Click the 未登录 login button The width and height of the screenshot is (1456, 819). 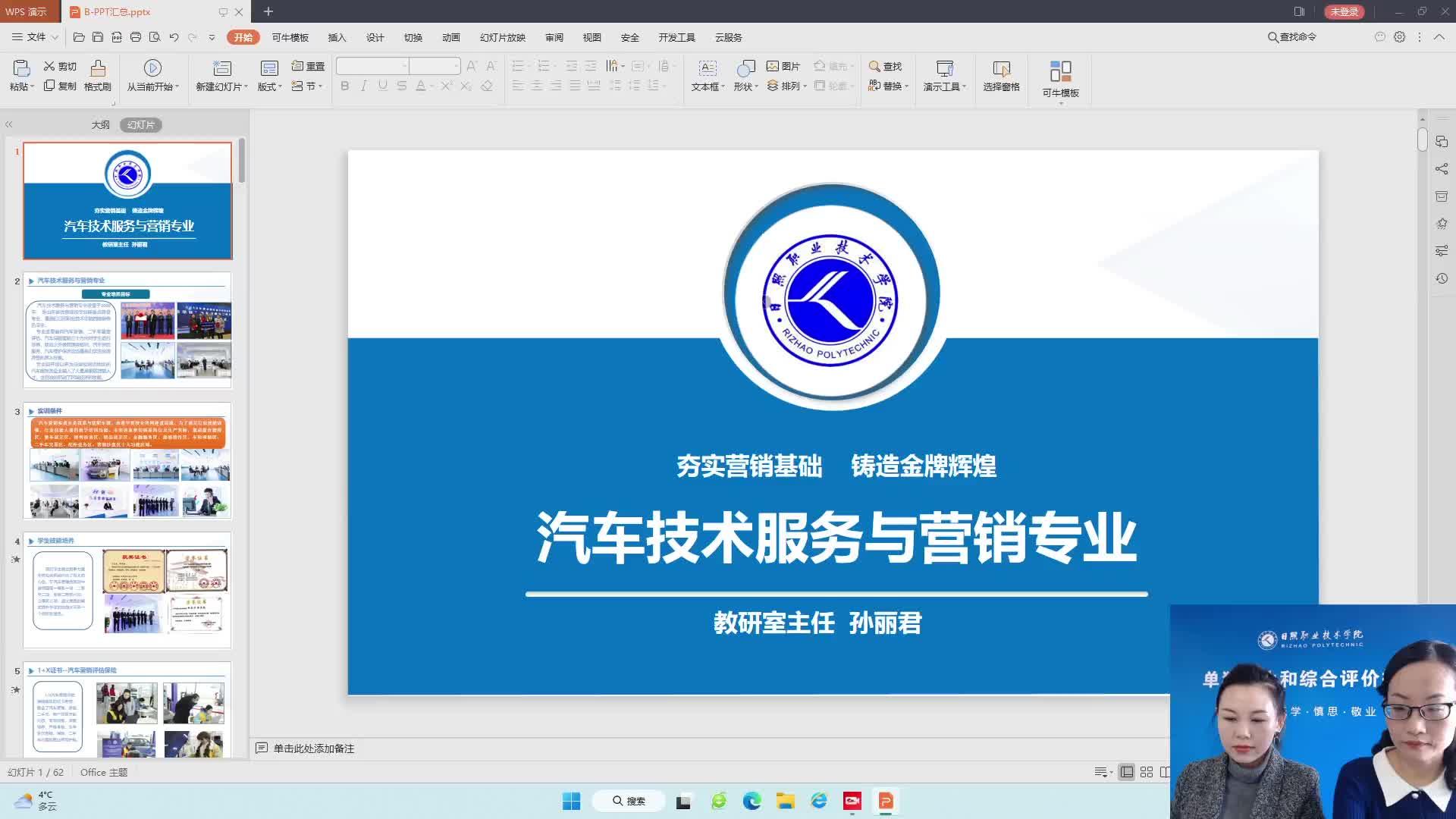click(x=1344, y=11)
